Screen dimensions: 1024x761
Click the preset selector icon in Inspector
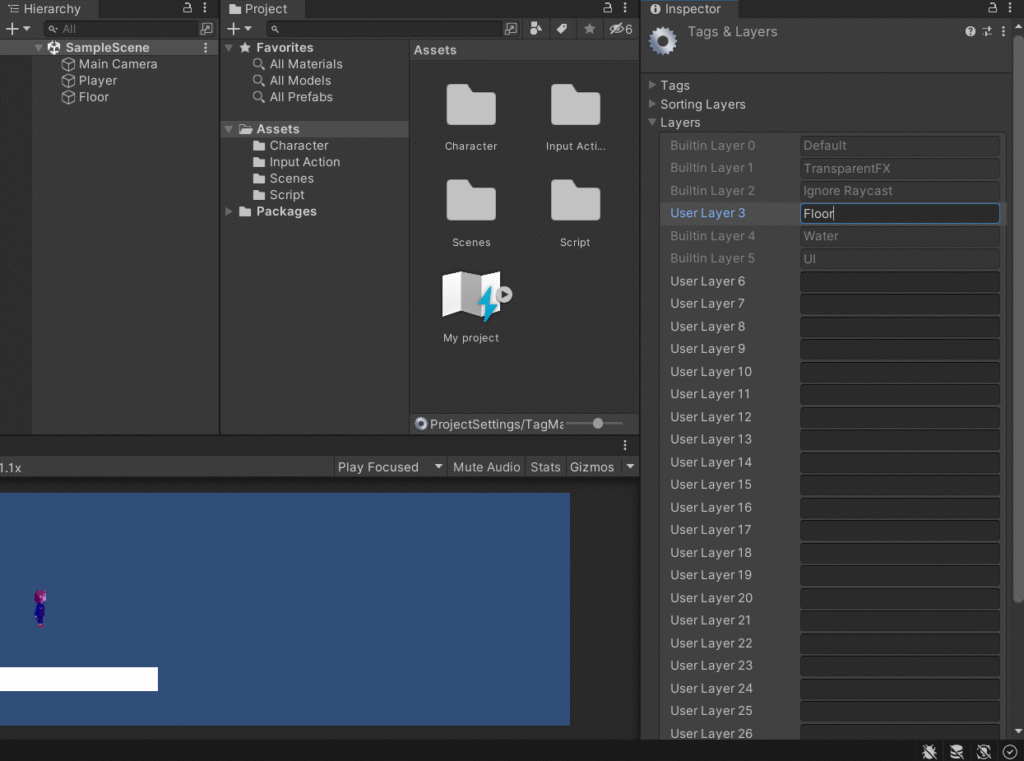(987, 32)
